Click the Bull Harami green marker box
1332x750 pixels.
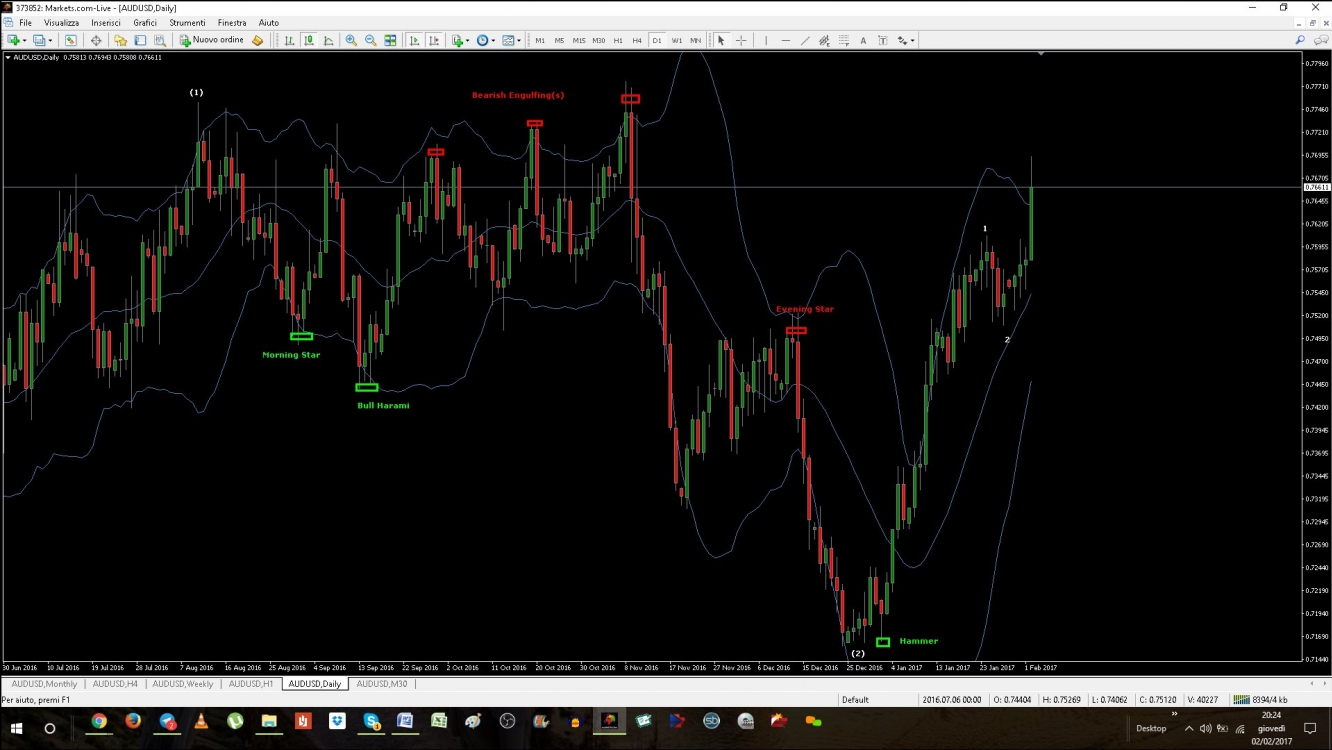tap(367, 387)
